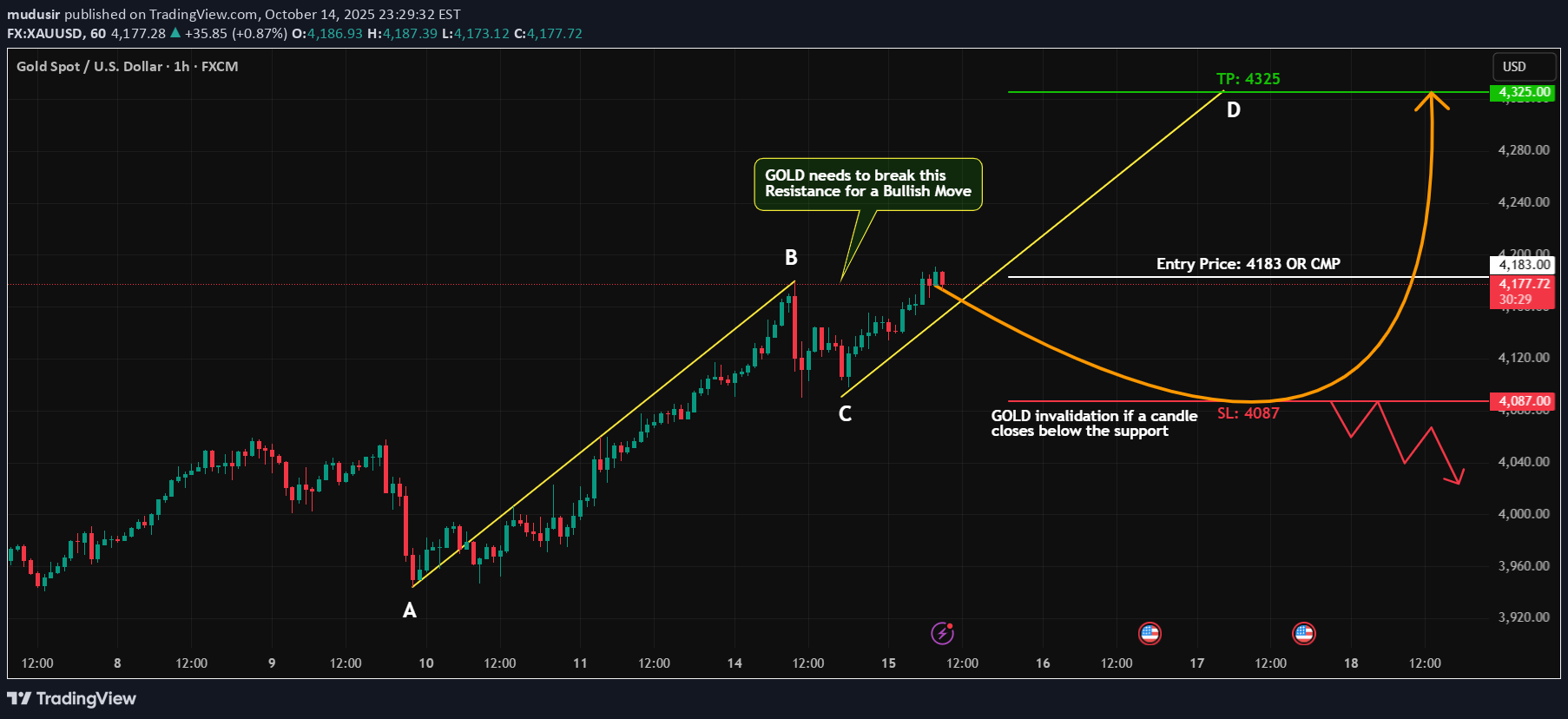Select the white 4,183.00 entry price label
Image resolution: width=1568 pixels, height=719 pixels.
[1523, 265]
